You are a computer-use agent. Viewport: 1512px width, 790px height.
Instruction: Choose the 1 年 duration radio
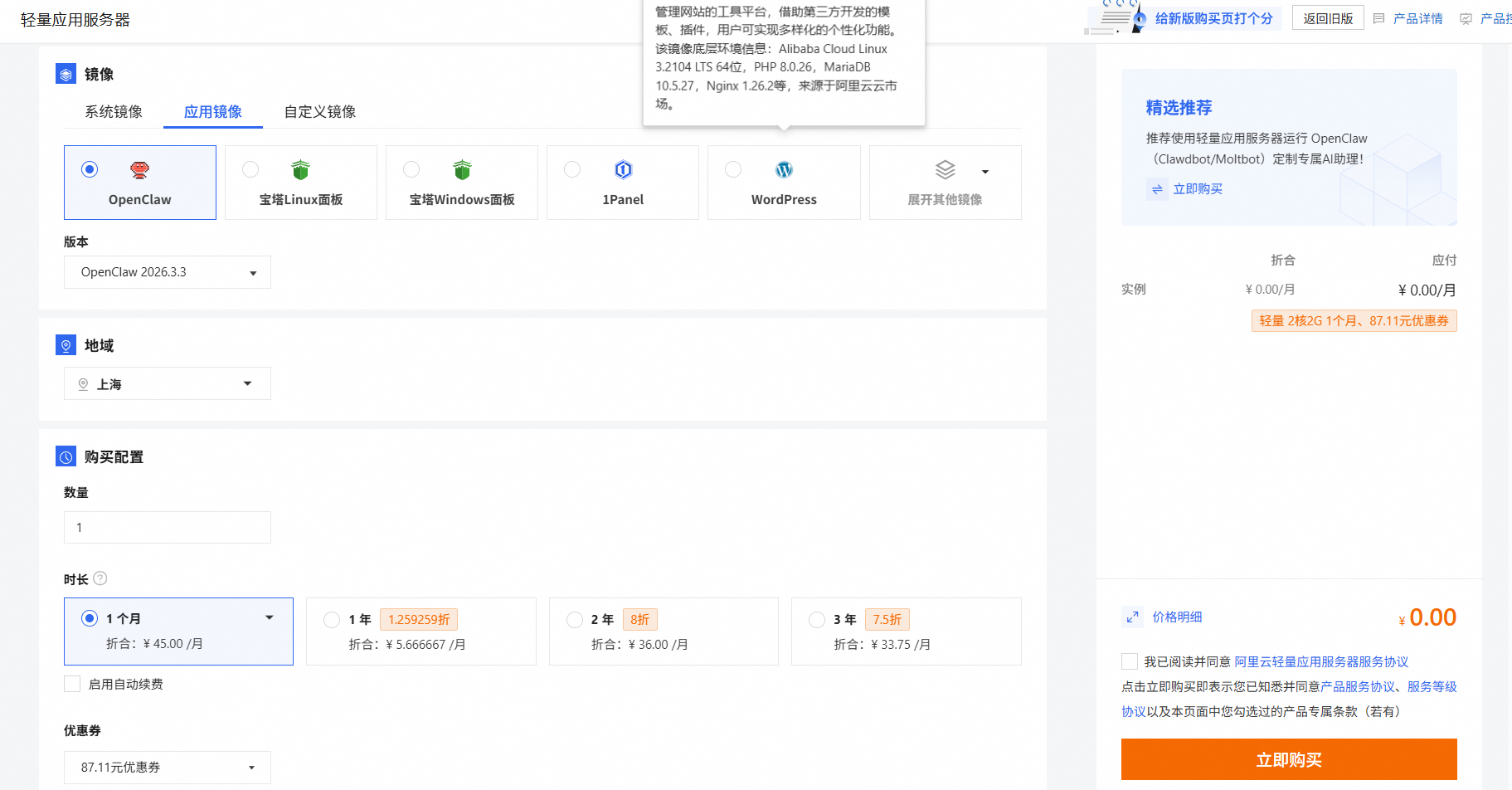(x=332, y=620)
